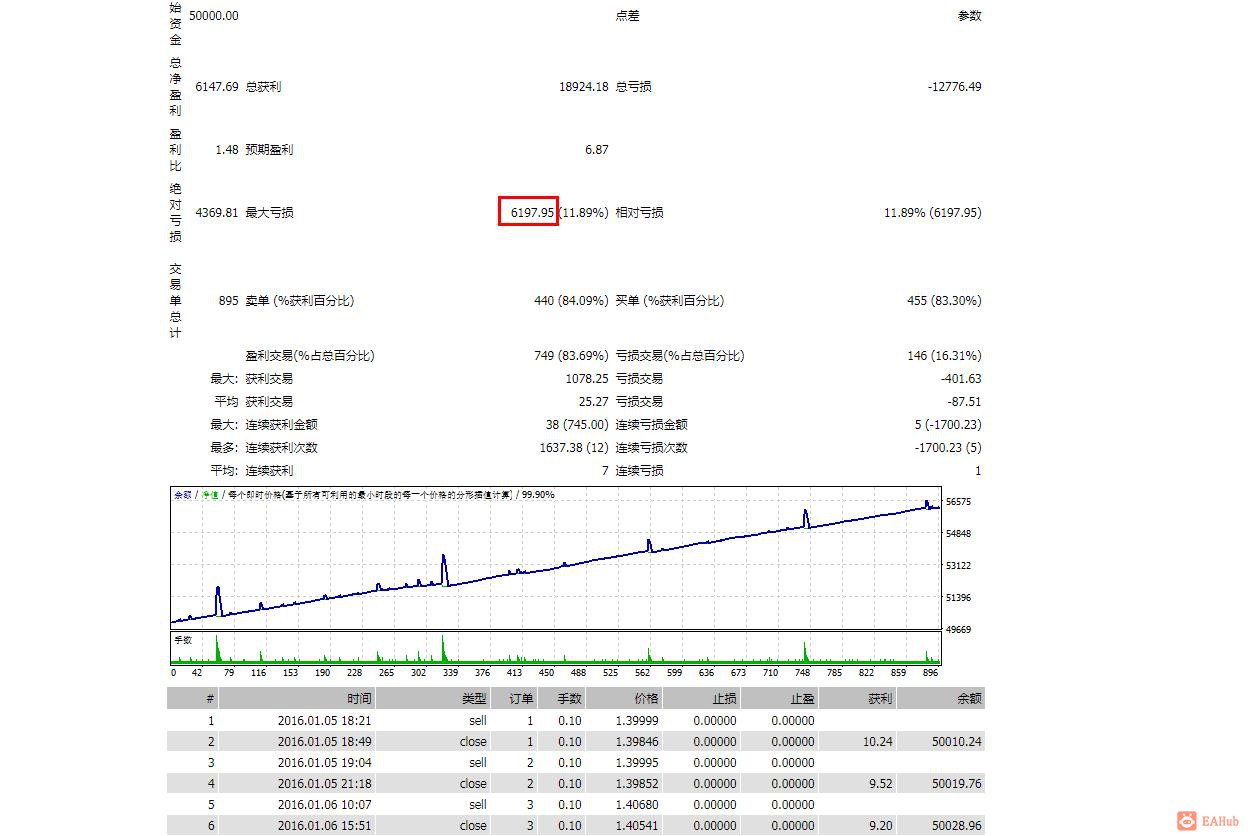Click the time cell 2016.01.05 21:18
This screenshot has height=836, width=1248.
click(325, 784)
